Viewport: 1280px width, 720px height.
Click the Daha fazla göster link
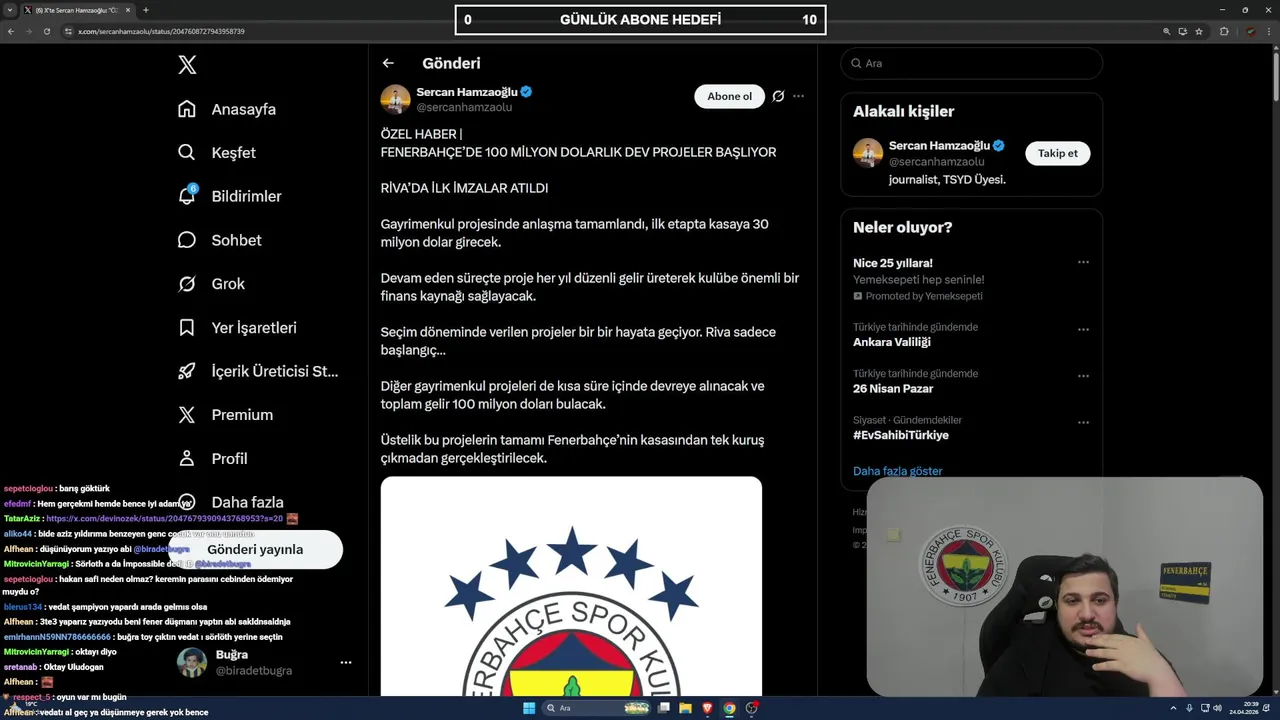[x=897, y=471]
